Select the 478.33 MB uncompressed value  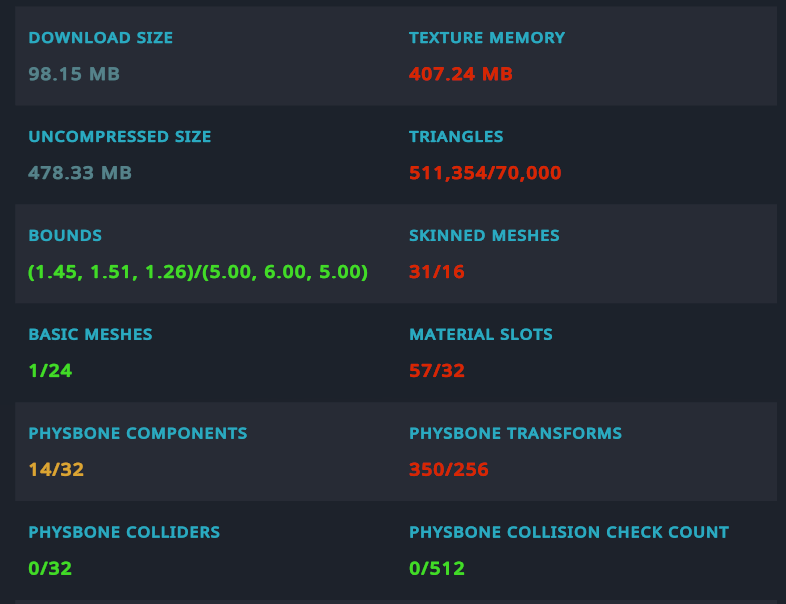[80, 173]
